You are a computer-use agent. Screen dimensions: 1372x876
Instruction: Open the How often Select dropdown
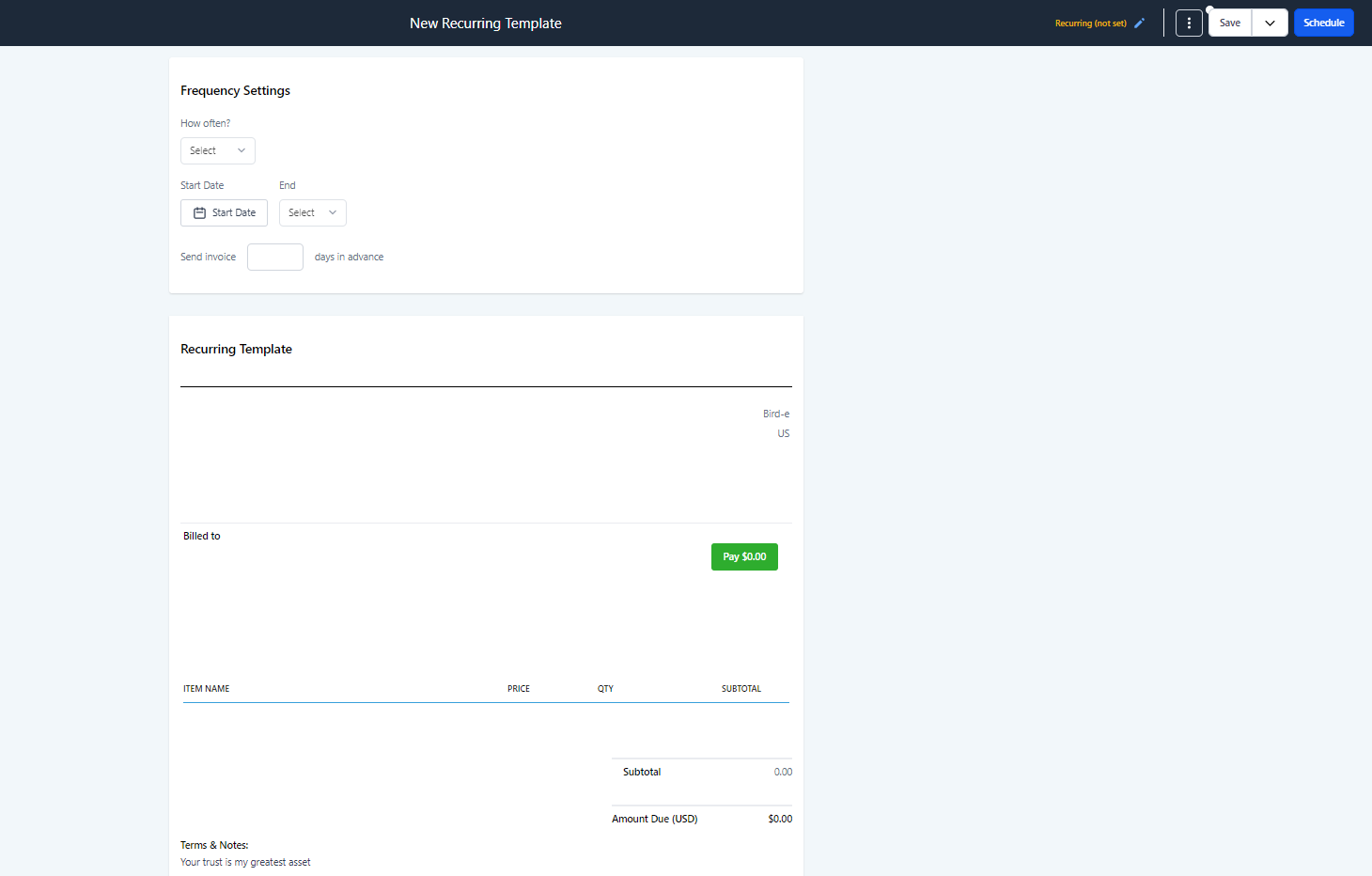coord(218,150)
